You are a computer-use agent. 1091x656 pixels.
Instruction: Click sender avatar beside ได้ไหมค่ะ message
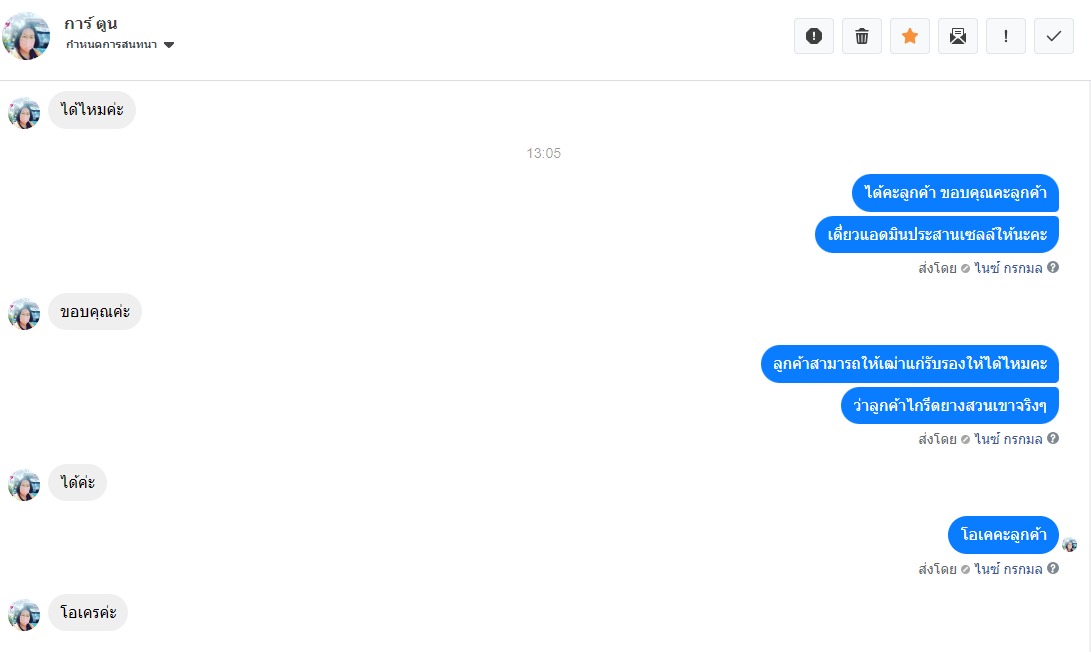click(x=24, y=113)
